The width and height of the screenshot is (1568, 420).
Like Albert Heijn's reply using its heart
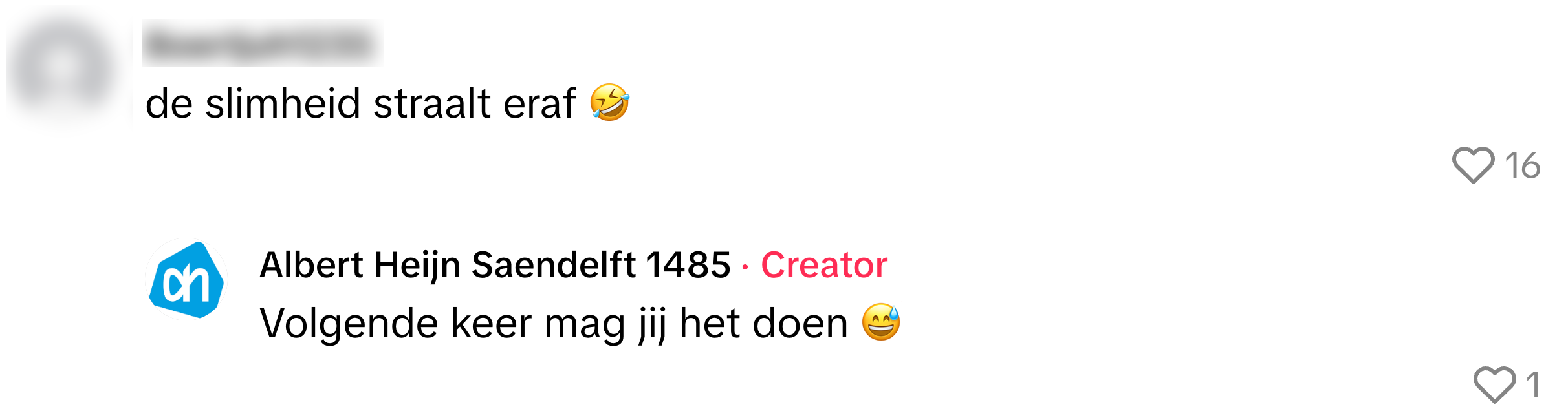1494,385
